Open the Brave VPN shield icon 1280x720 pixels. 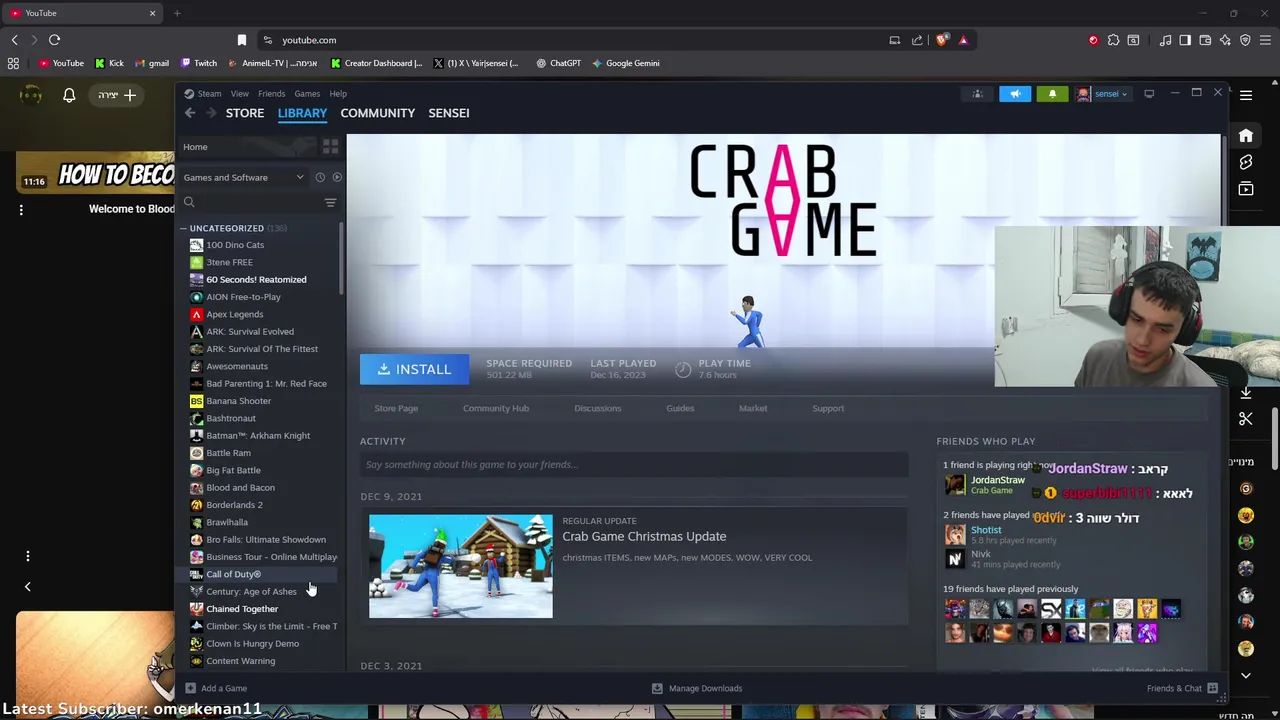[1245, 40]
